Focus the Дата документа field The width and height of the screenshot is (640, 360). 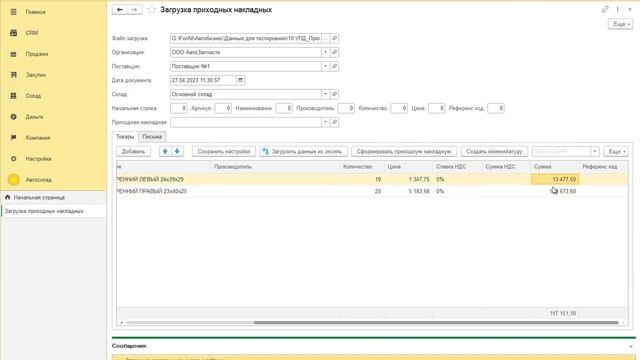tap(203, 80)
